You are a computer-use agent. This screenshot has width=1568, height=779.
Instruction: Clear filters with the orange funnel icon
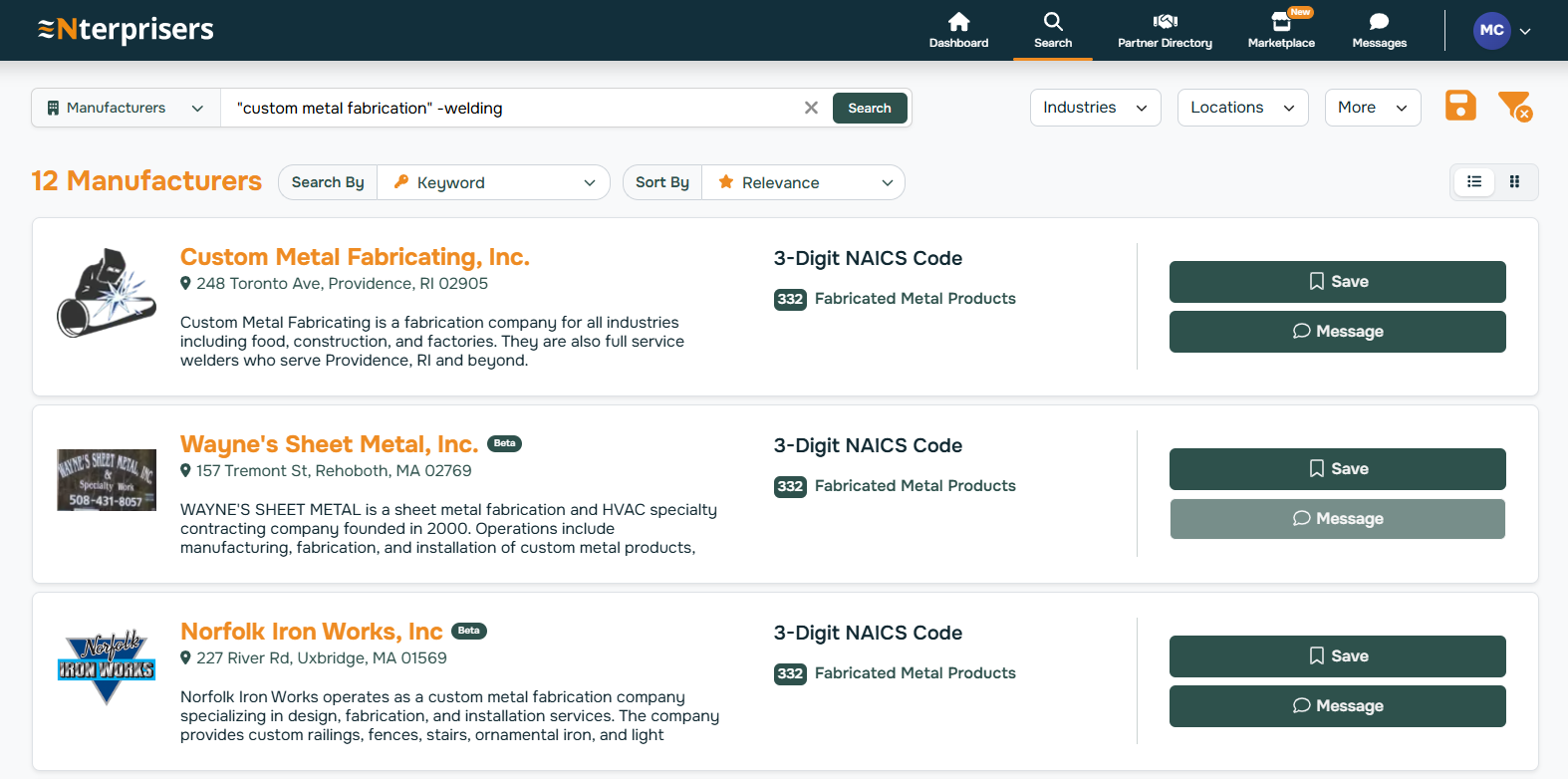(x=1514, y=106)
